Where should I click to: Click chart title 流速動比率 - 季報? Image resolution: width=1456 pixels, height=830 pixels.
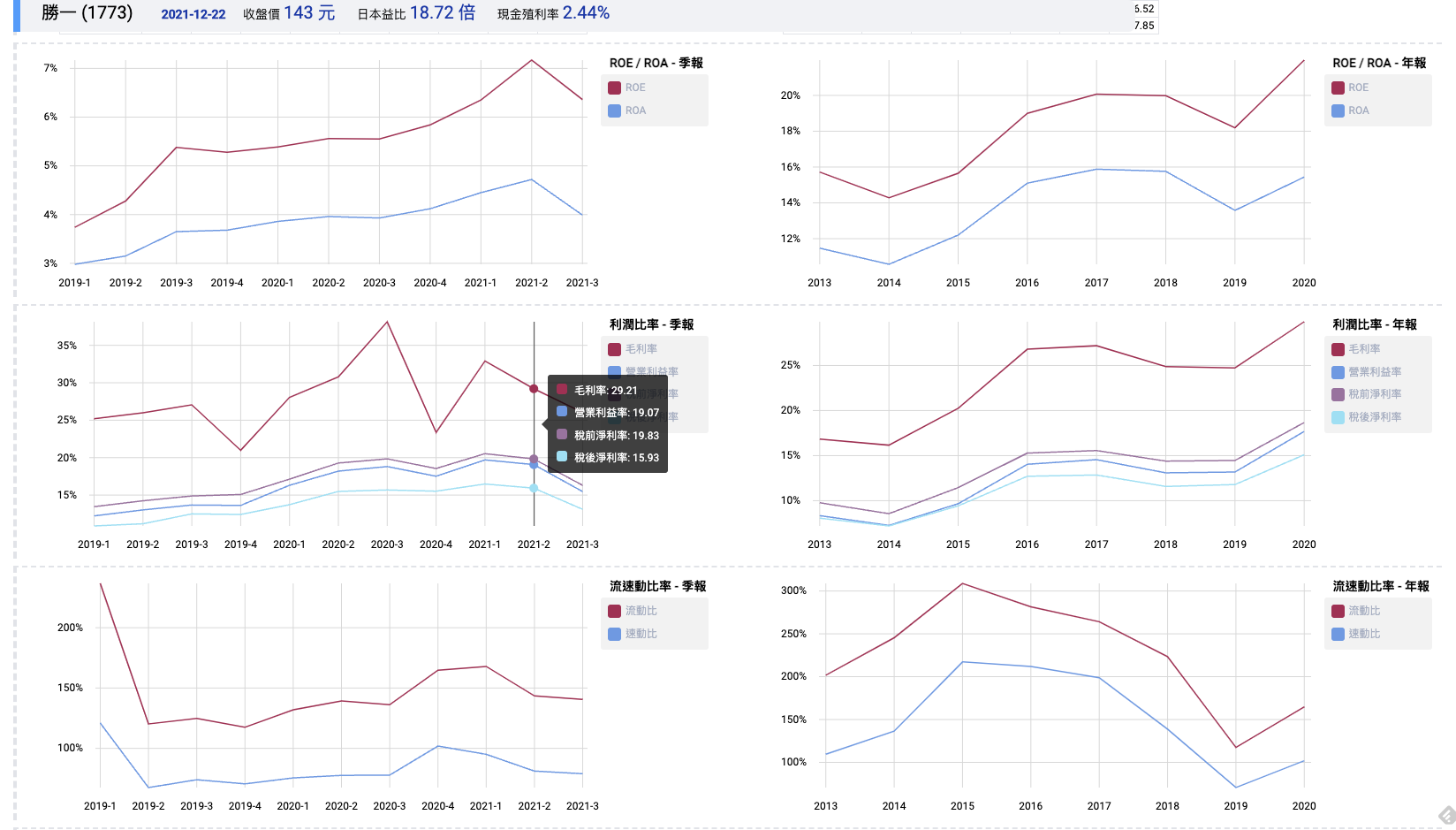(x=658, y=586)
